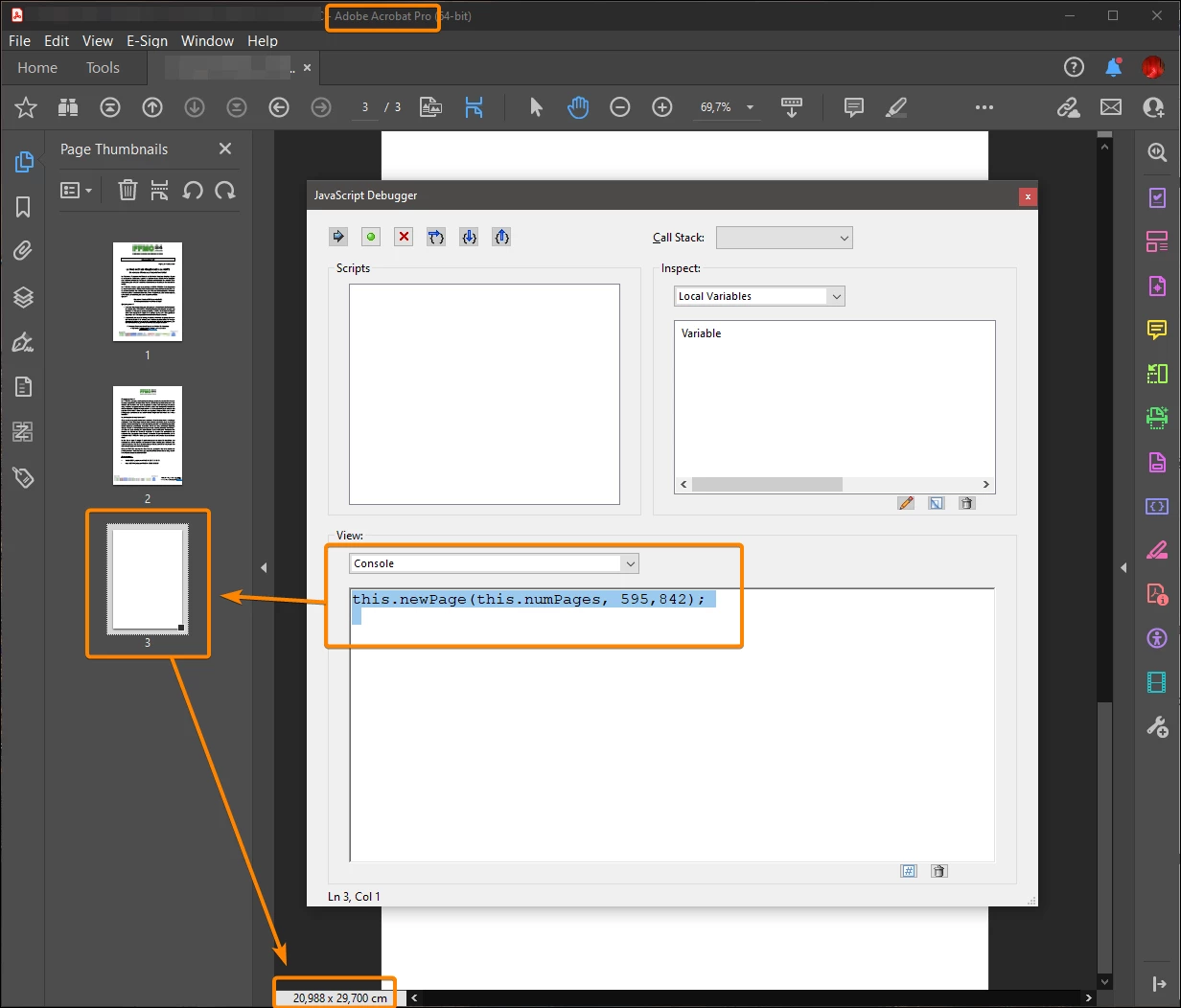1181x1008 pixels.
Task: Rotate pages counterclockwise in the thumbnails panel
Action: click(193, 190)
